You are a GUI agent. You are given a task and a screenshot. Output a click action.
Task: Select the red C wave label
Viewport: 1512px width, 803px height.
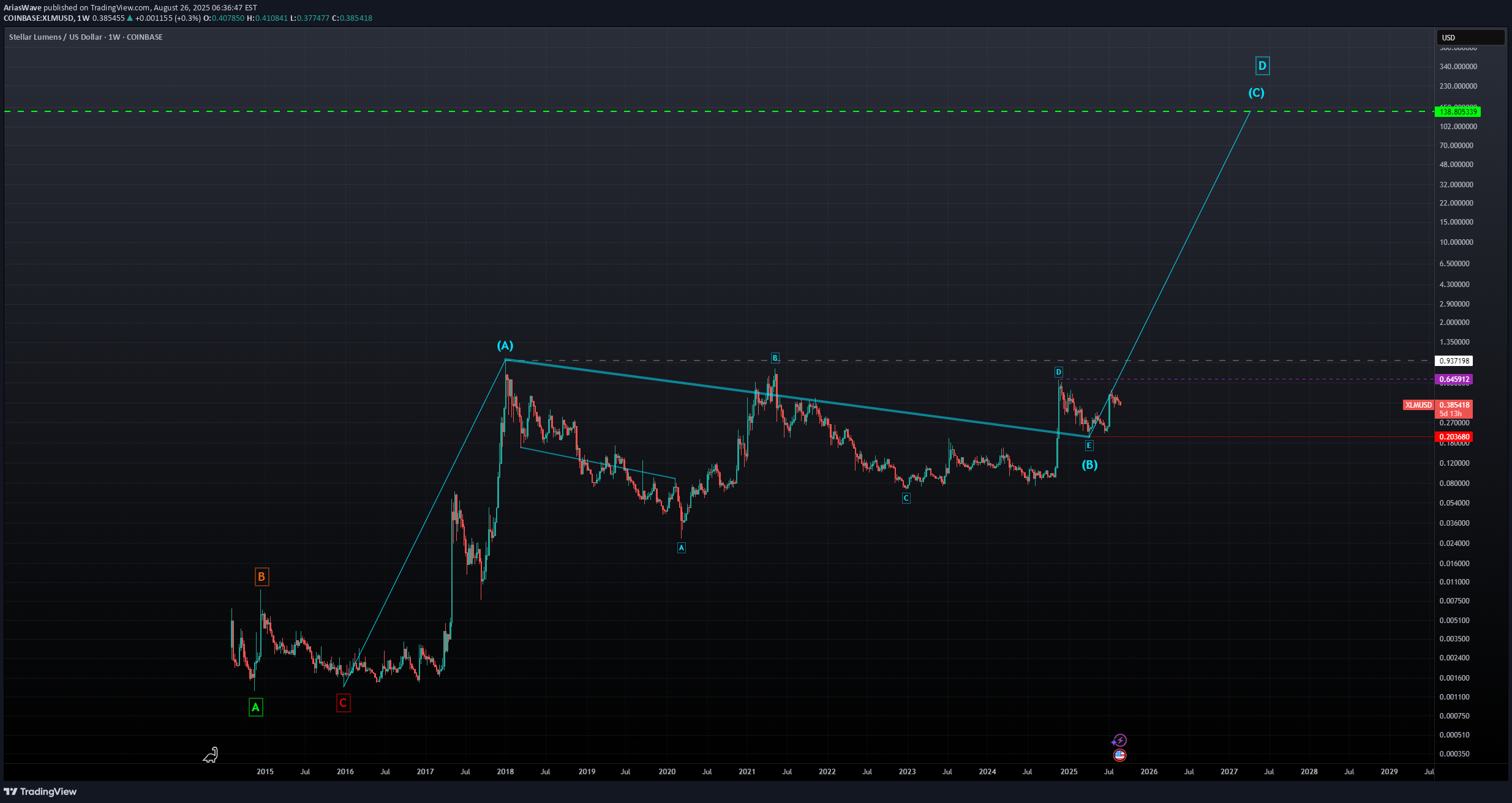click(x=344, y=703)
